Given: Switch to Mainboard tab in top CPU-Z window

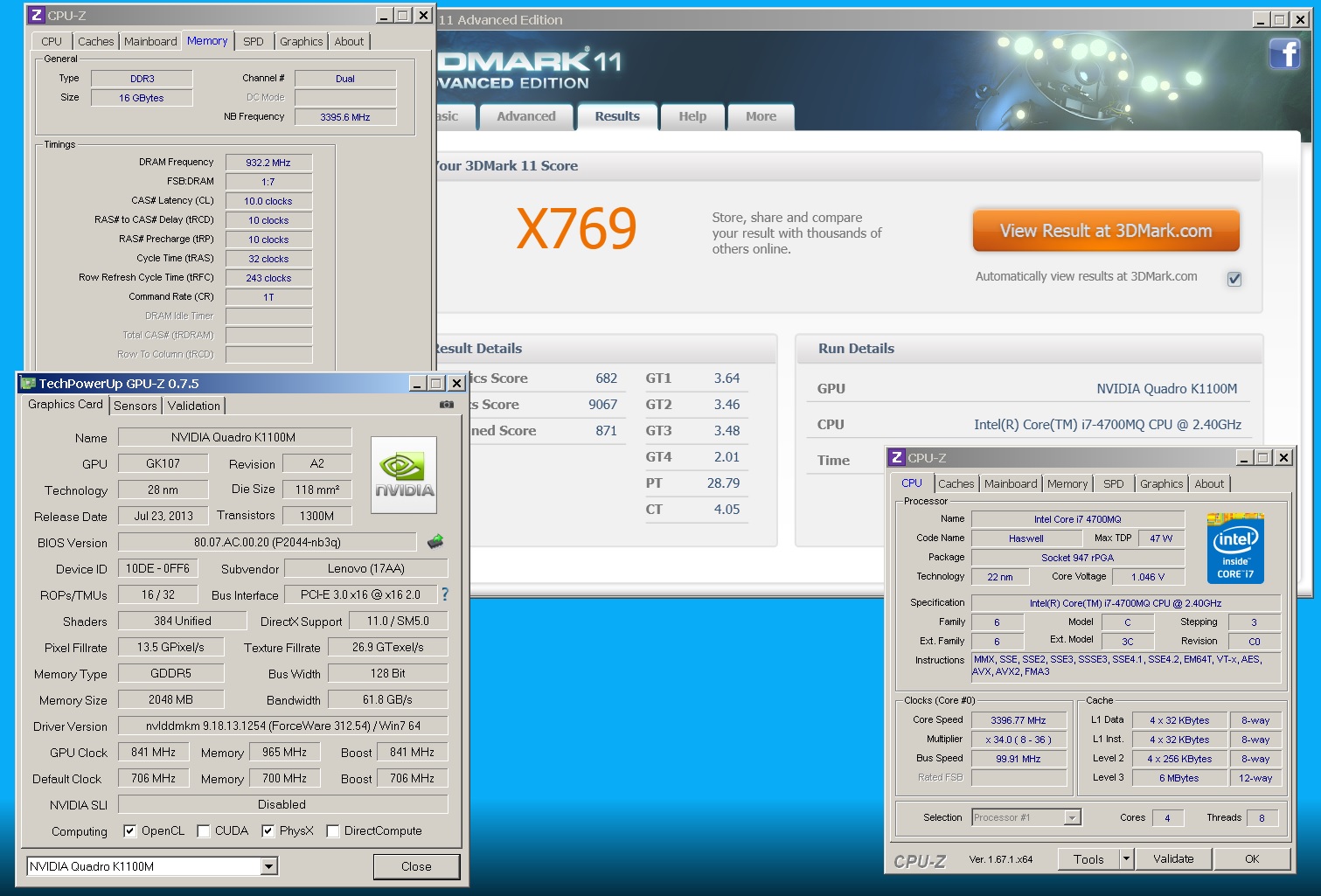Looking at the screenshot, I should [150, 41].
